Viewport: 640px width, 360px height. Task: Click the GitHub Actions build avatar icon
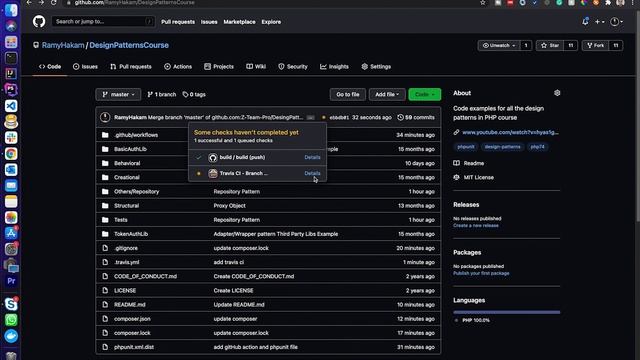(x=213, y=157)
